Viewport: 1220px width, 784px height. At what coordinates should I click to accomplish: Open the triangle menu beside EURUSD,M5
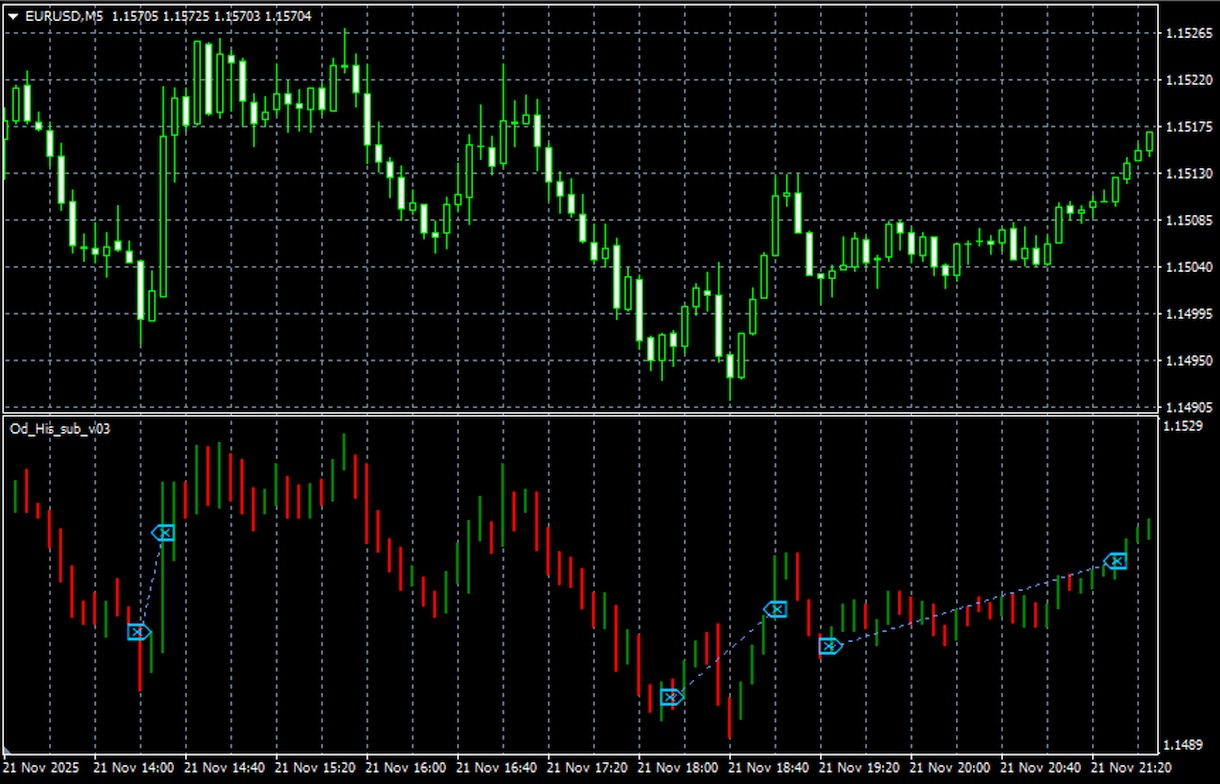click(x=12, y=15)
